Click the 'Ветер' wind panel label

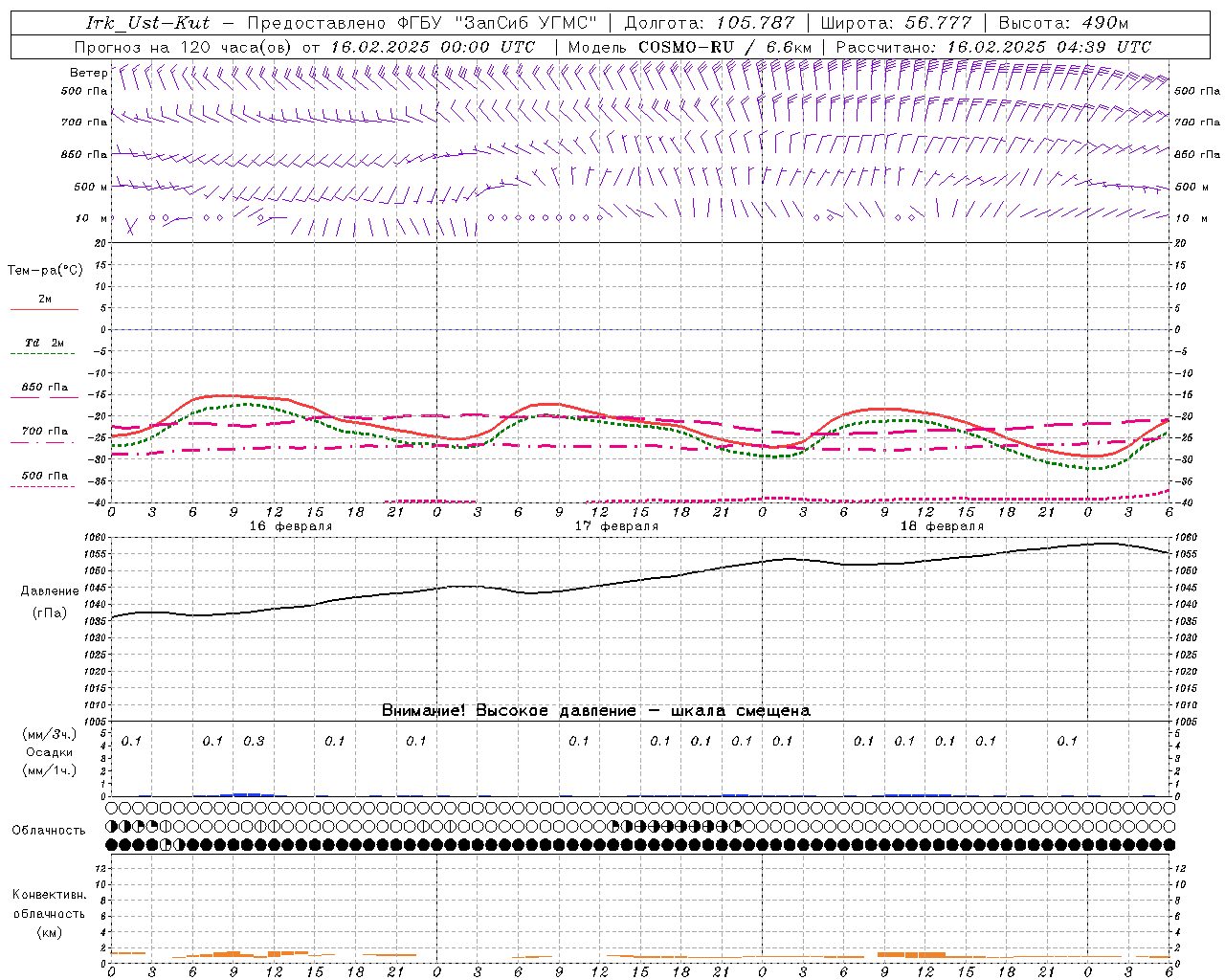pos(89,73)
